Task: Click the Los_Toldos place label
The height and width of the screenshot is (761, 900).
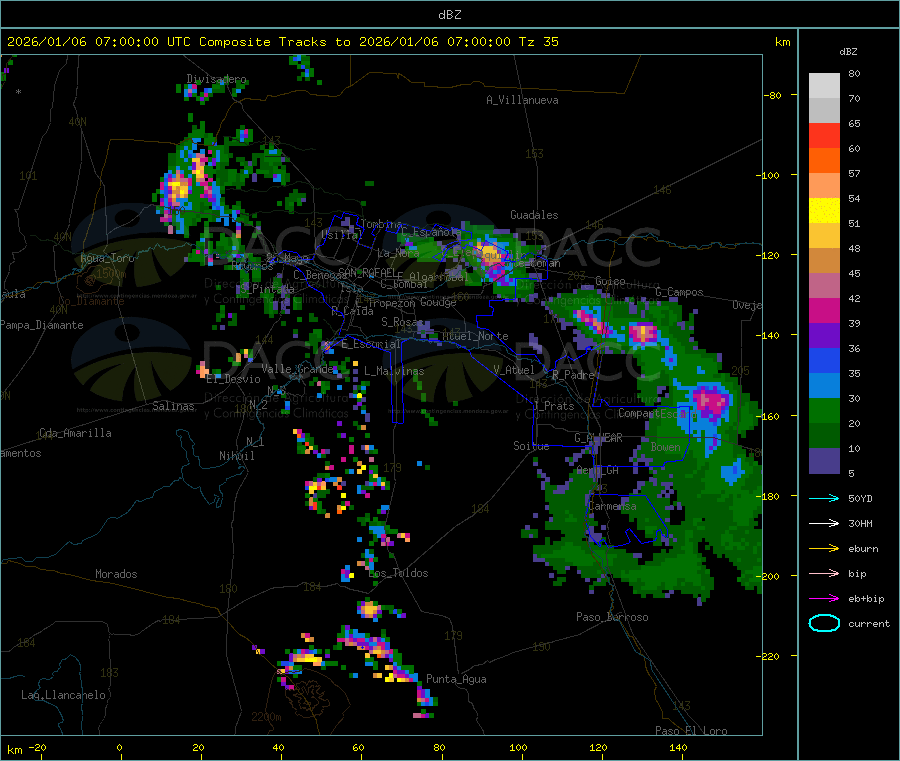Action: 398,573
